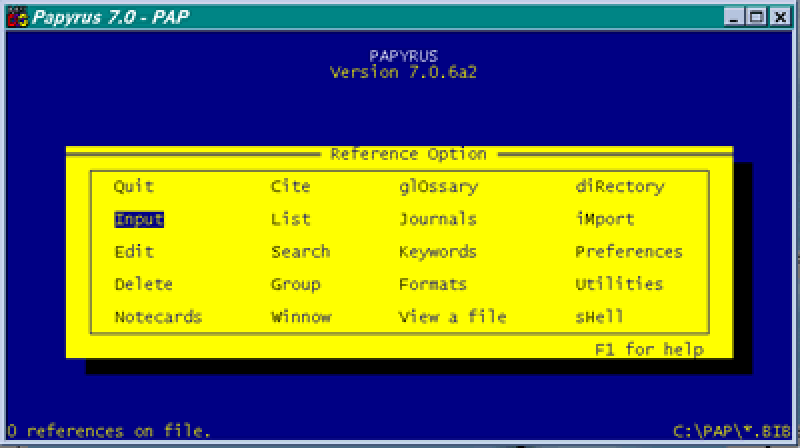This screenshot has width=800, height=448.
Task: Maximize the Papyrus window
Action: 756,17
